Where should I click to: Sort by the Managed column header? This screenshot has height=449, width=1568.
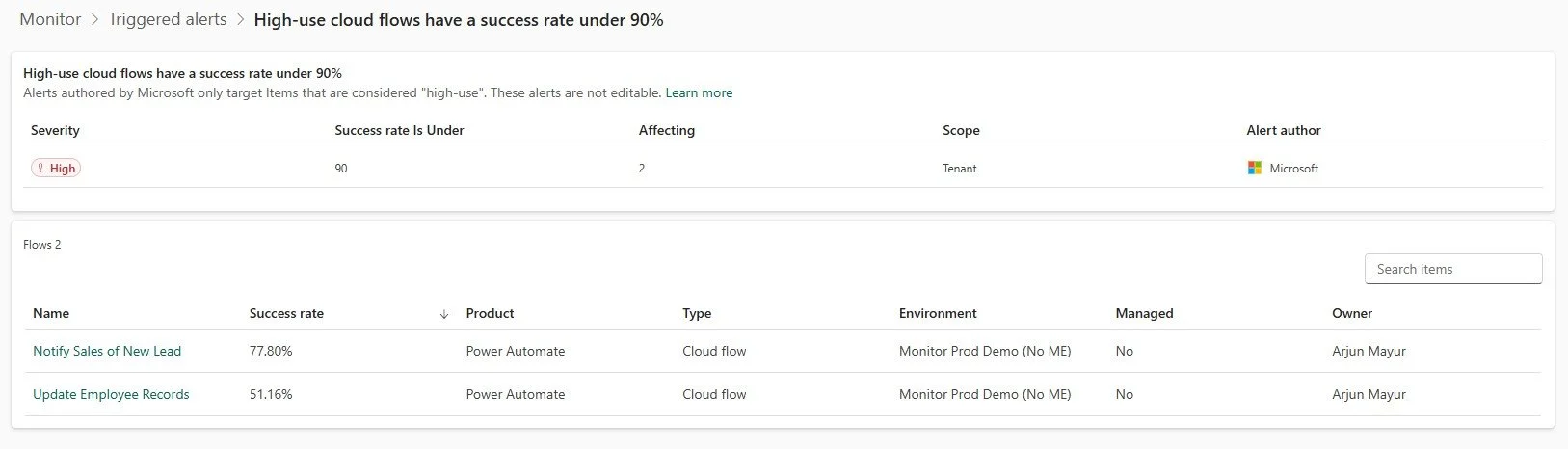(1144, 313)
